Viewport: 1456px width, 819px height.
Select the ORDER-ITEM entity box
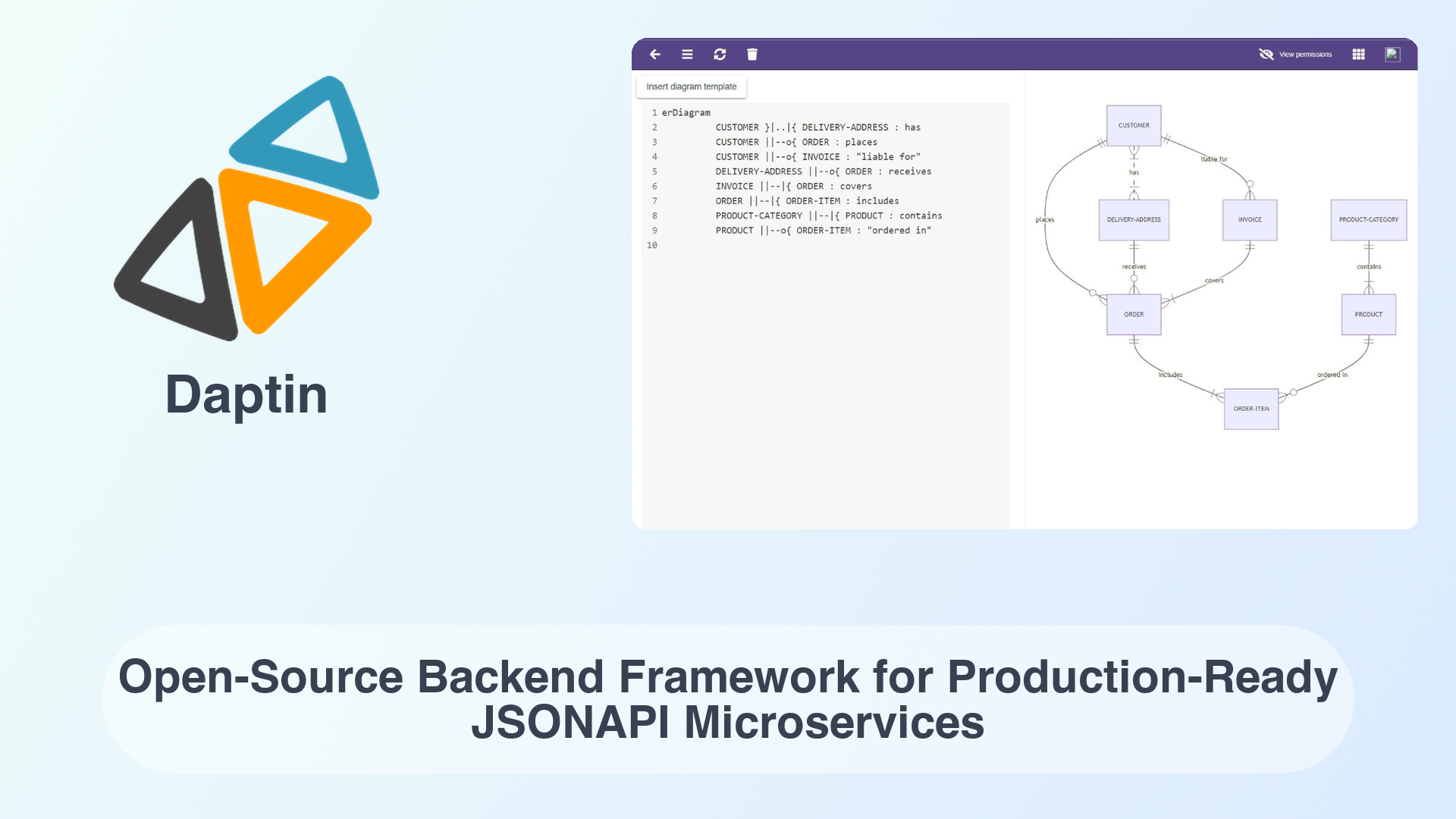pos(1251,409)
